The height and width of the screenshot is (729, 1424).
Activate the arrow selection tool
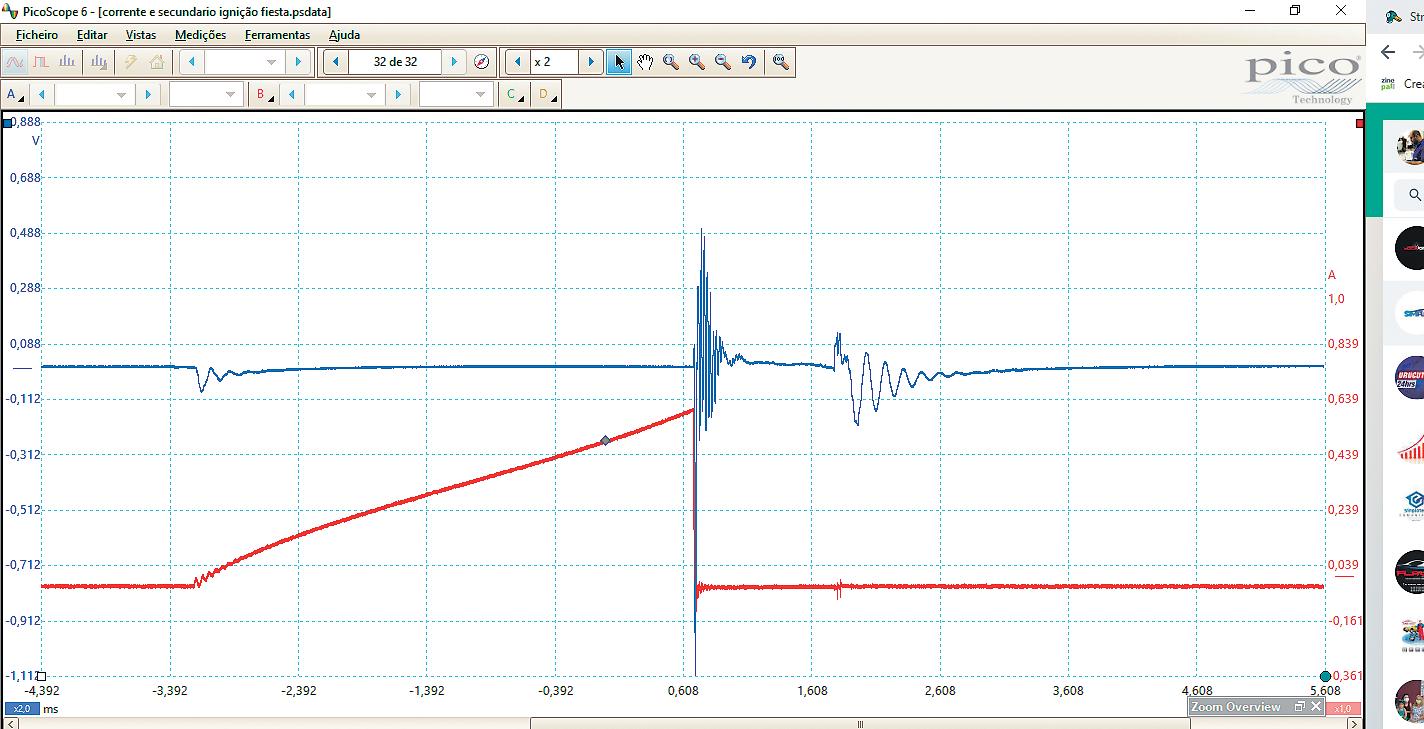(x=619, y=62)
